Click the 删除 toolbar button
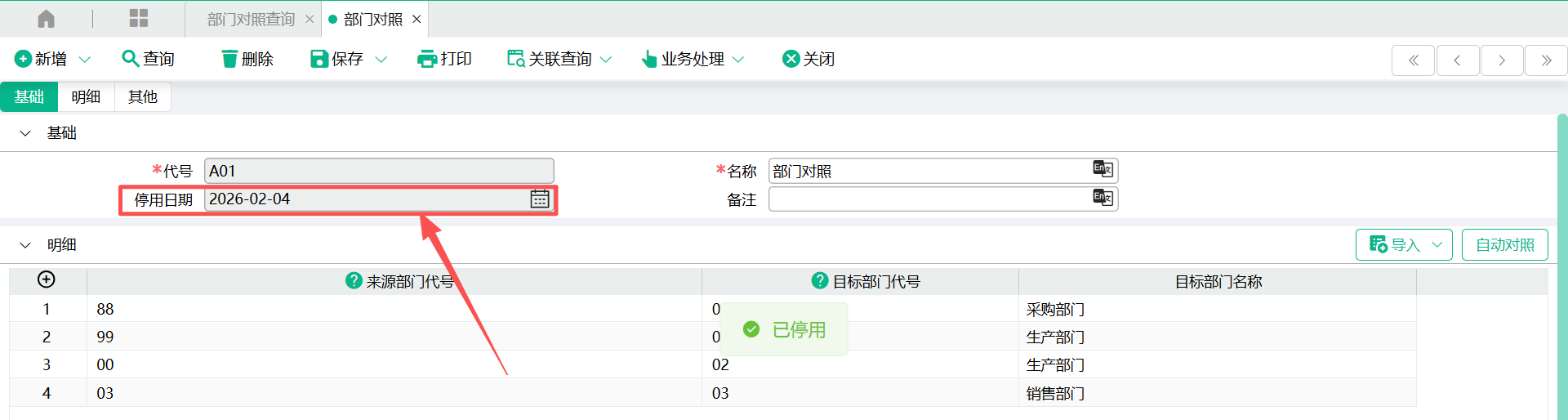 click(x=247, y=60)
